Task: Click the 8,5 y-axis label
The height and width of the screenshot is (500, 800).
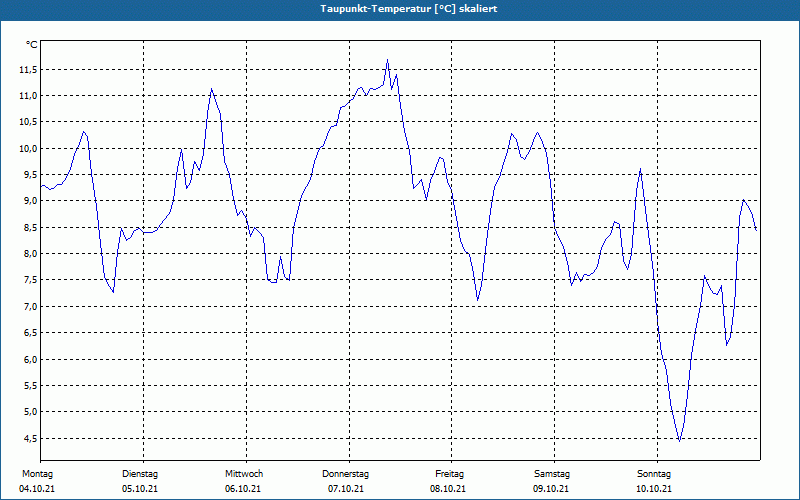Action: click(30, 228)
